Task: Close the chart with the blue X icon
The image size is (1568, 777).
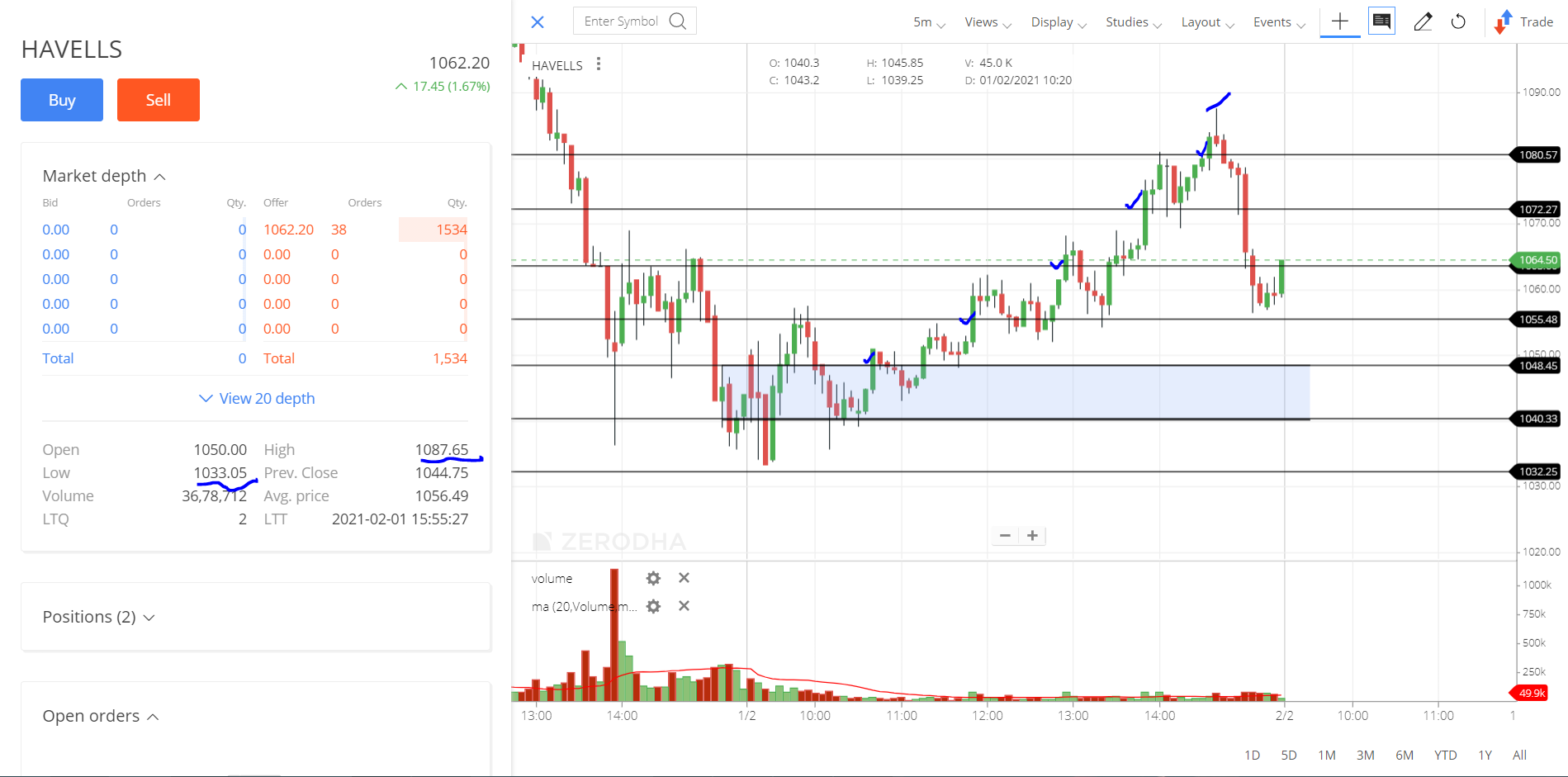Action: coord(538,22)
